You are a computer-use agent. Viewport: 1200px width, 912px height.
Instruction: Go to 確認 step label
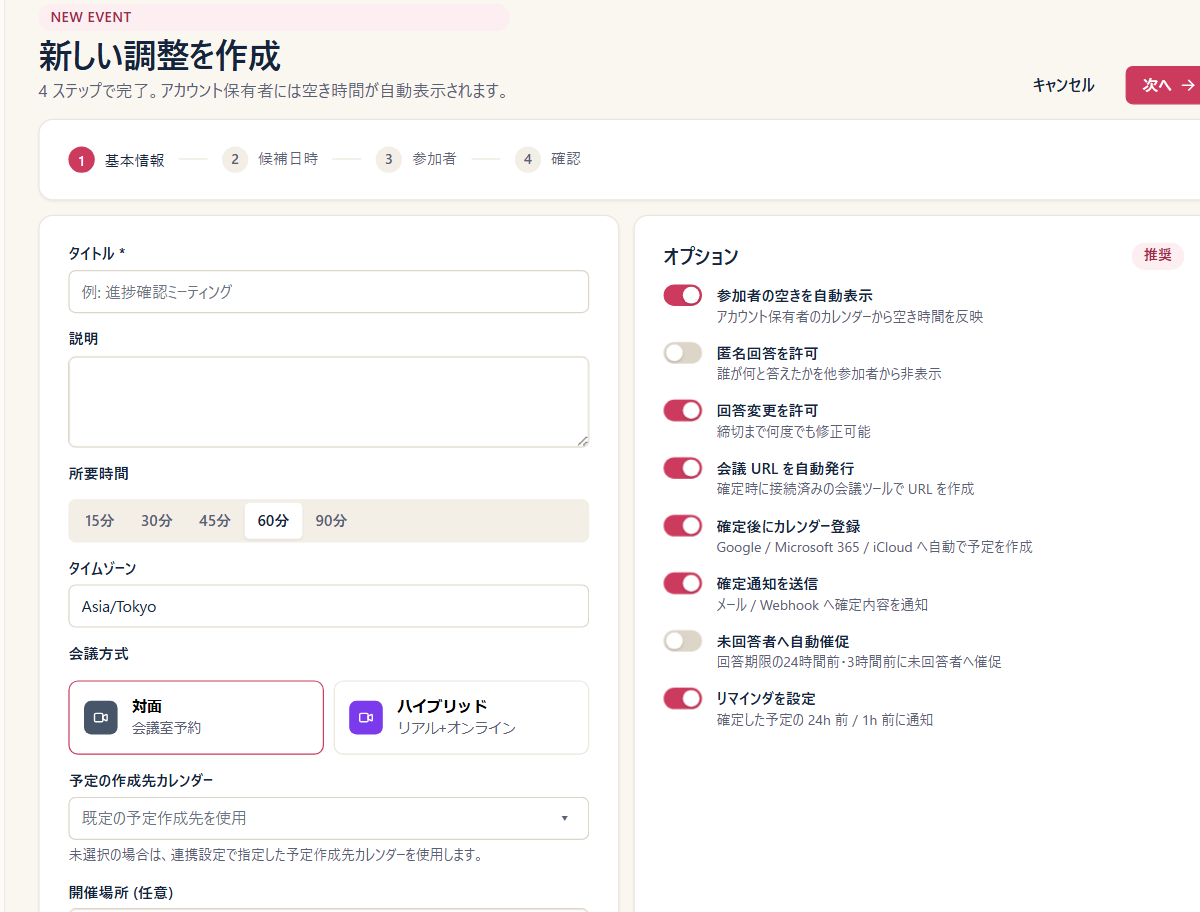[x=566, y=159]
